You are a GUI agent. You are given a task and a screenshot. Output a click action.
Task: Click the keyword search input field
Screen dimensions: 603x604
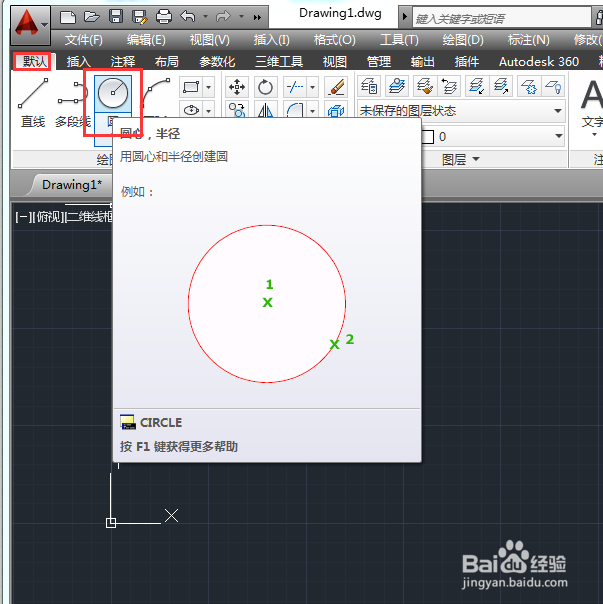pyautogui.click(x=502, y=18)
